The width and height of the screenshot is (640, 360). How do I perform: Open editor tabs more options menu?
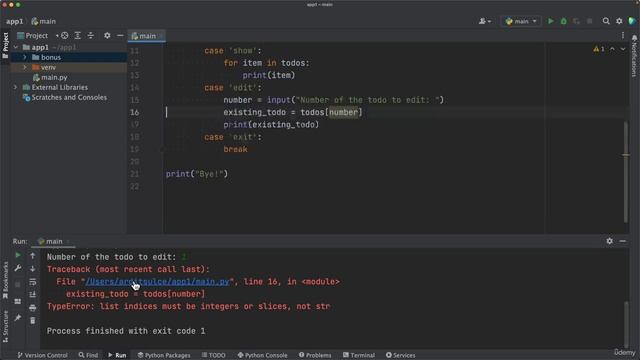click(623, 36)
